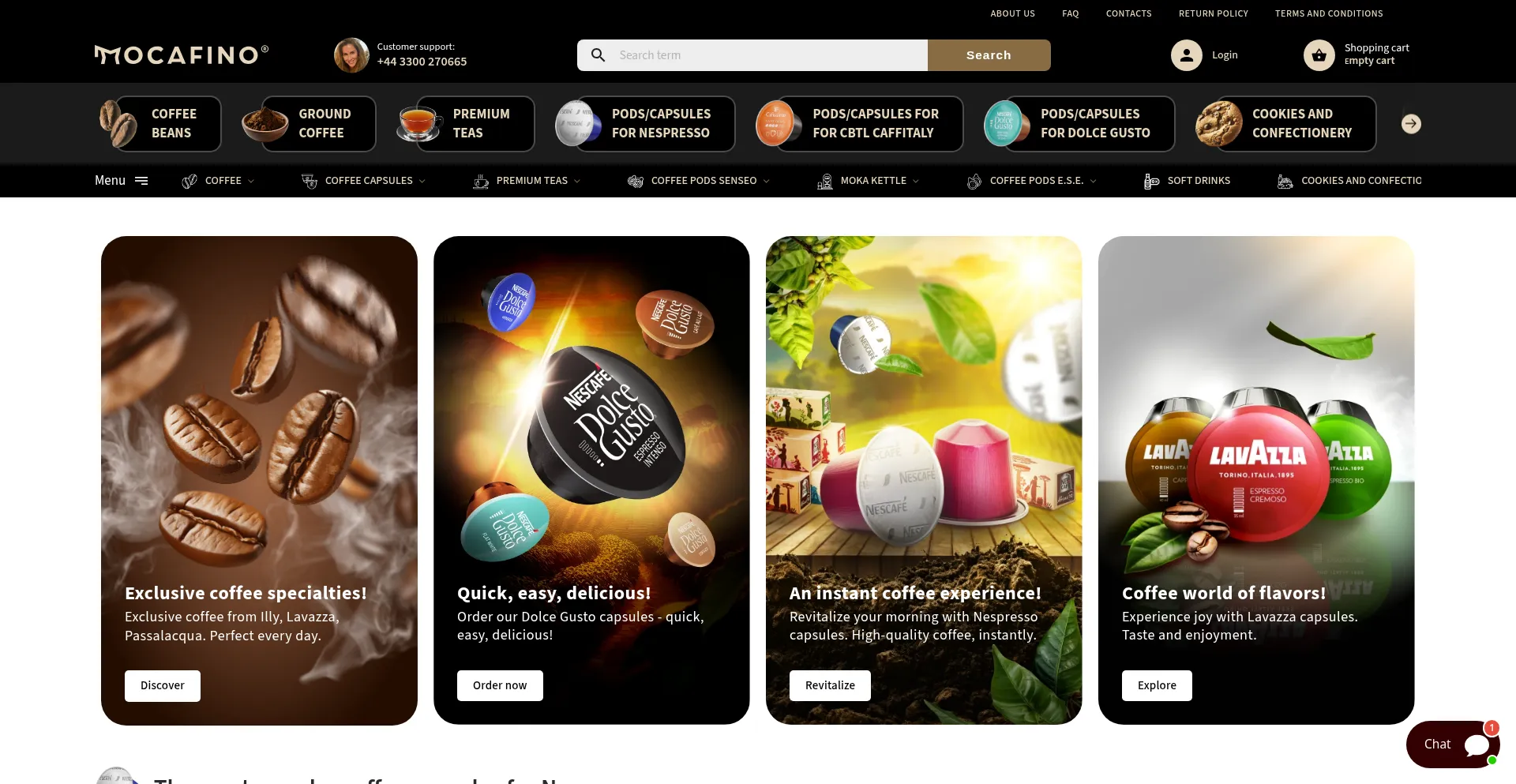Viewport: 1516px width, 784px height.
Task: Open the Return Policy menu item
Action: [1213, 13]
